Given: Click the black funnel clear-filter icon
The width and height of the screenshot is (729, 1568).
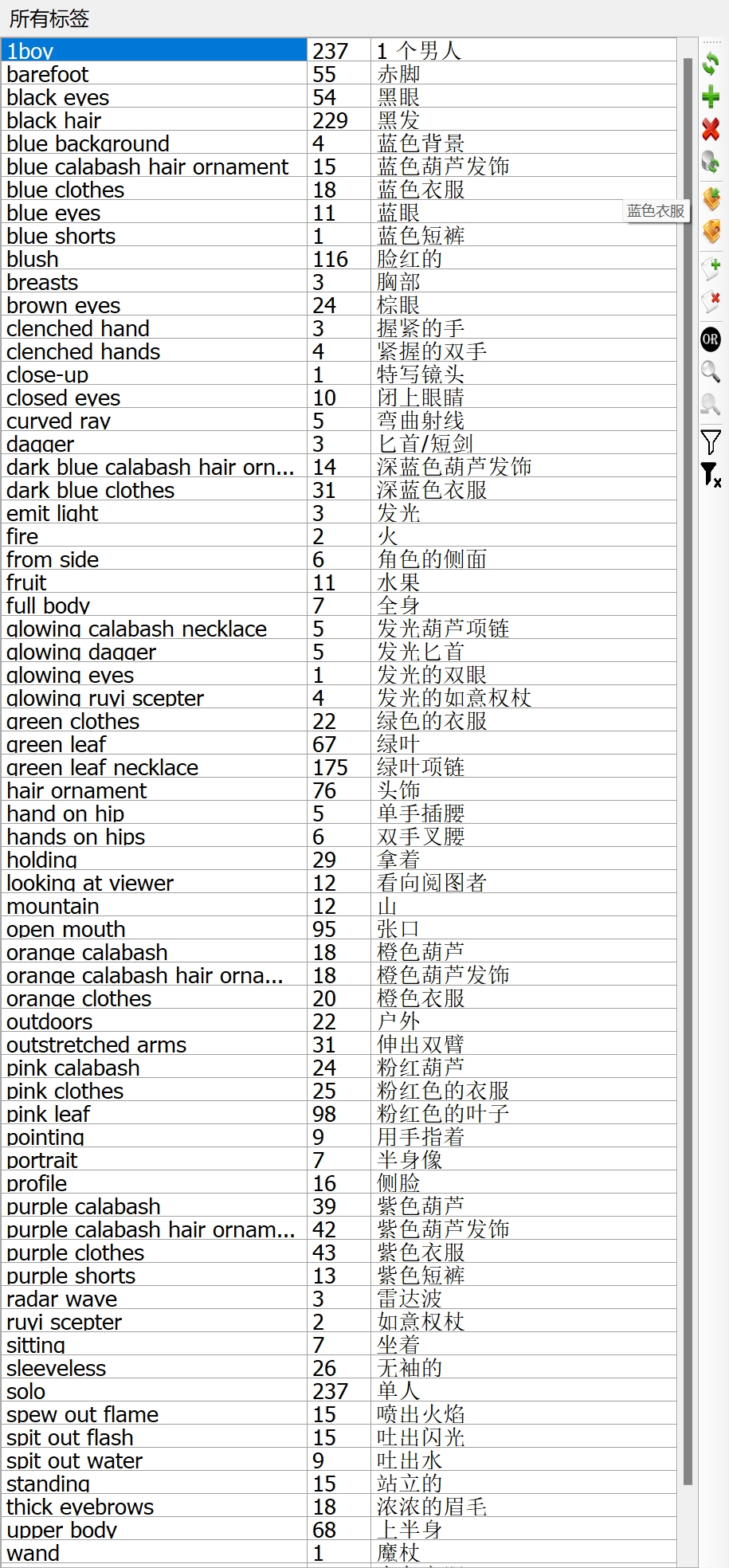Looking at the screenshot, I should [x=711, y=475].
